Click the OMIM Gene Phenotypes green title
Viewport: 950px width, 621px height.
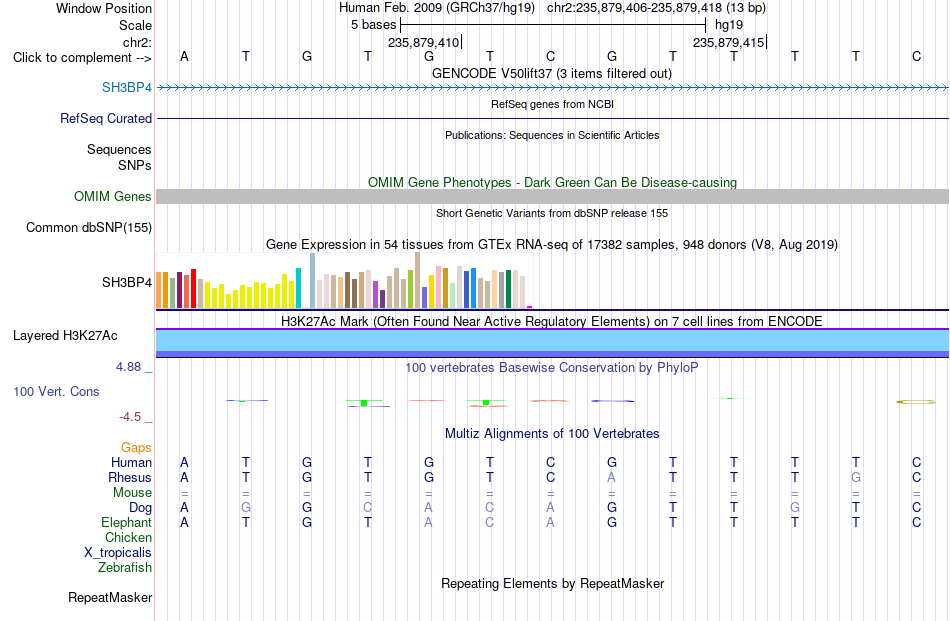click(x=552, y=182)
